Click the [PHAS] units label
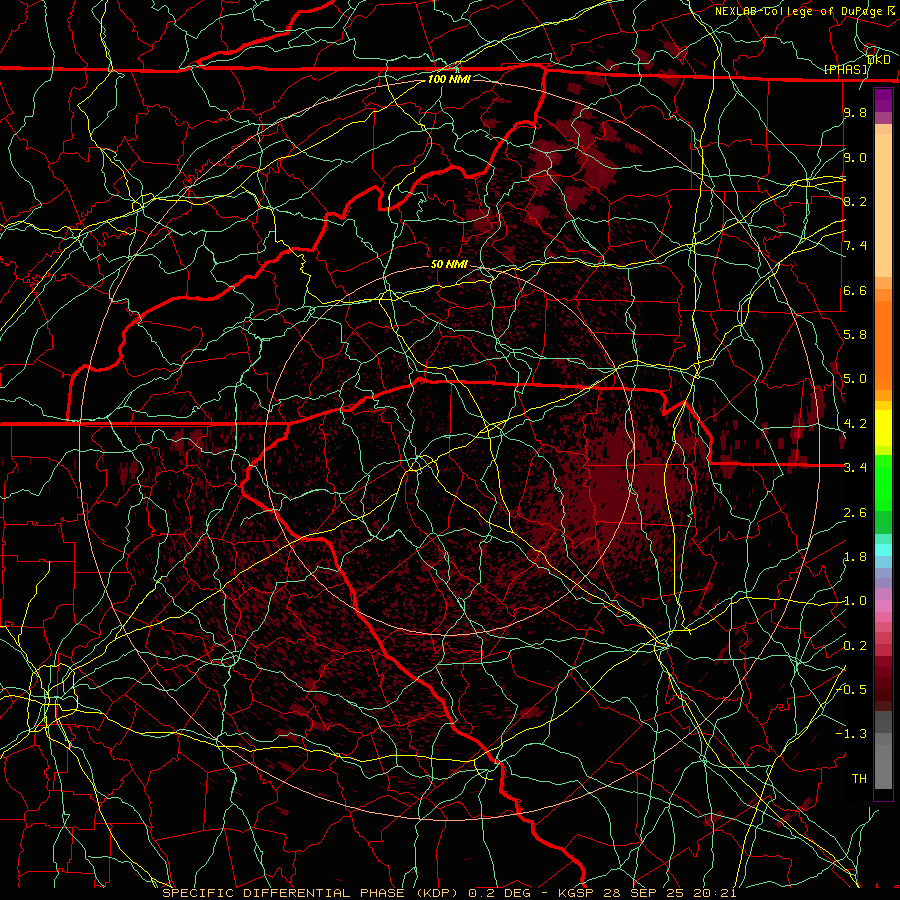900x900 pixels. click(846, 69)
